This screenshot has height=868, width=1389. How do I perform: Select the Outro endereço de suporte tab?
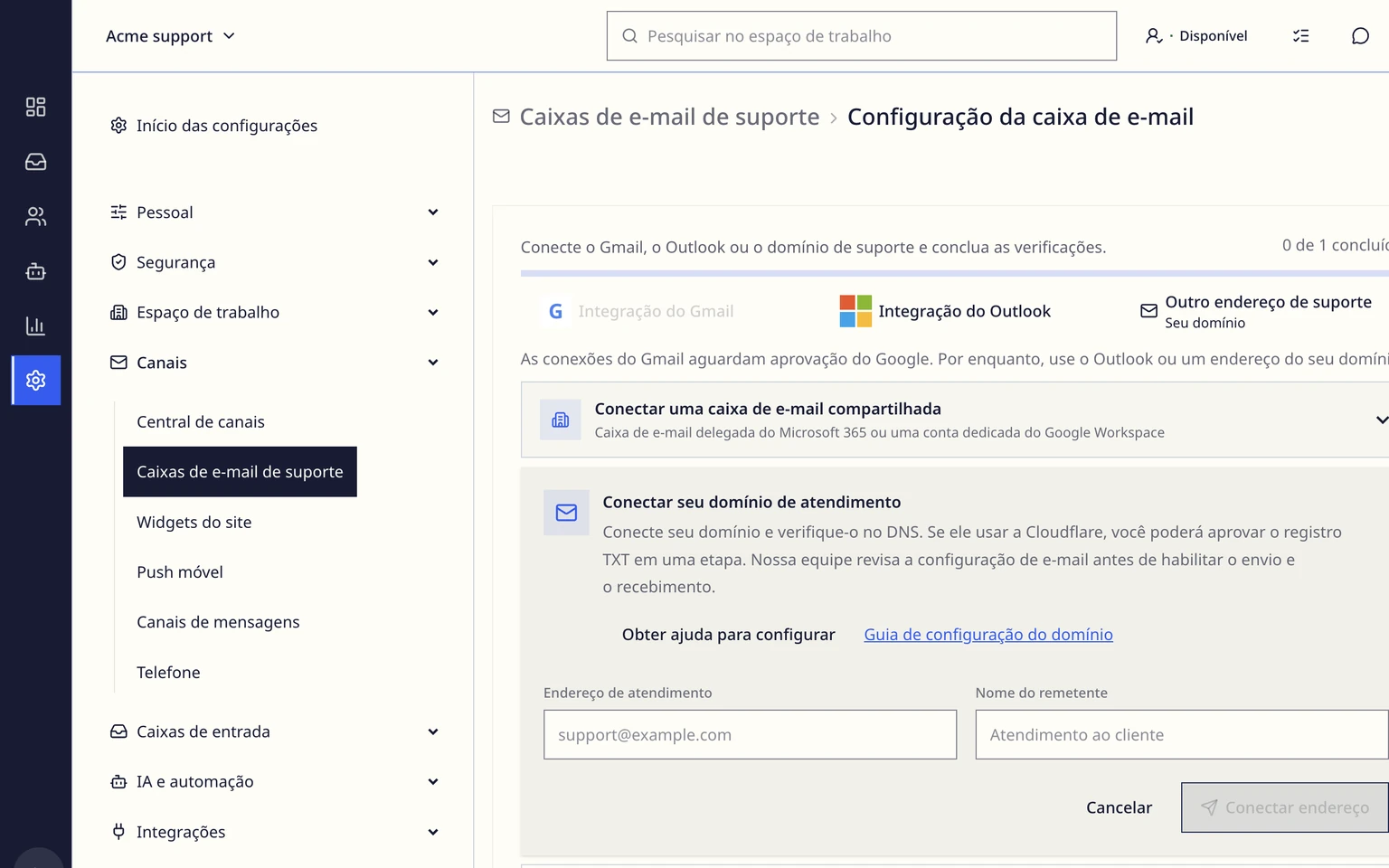1256,311
